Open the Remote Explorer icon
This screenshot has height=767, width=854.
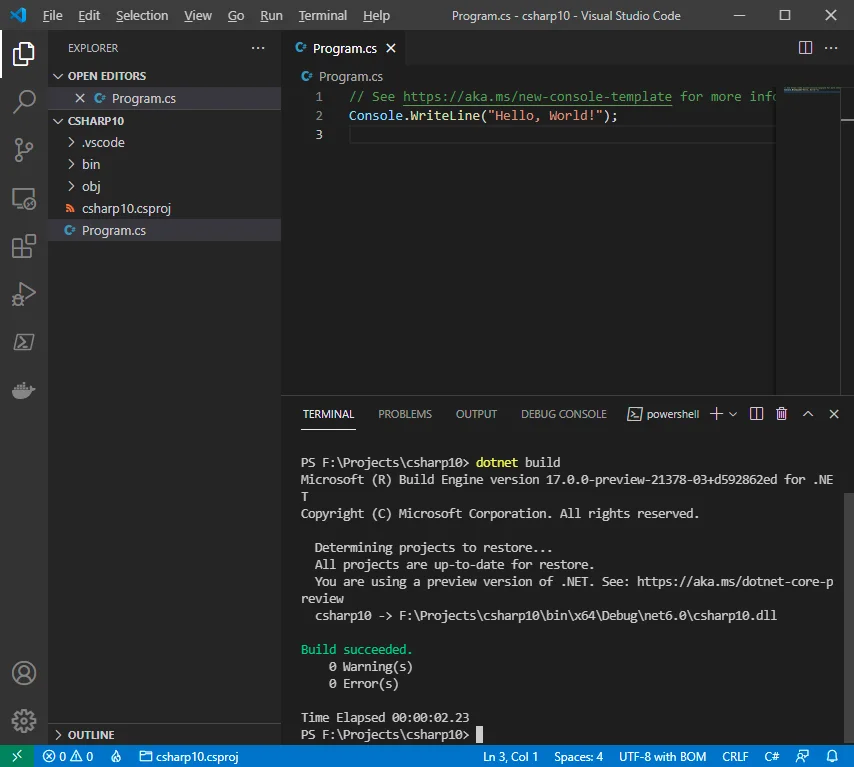(24, 198)
